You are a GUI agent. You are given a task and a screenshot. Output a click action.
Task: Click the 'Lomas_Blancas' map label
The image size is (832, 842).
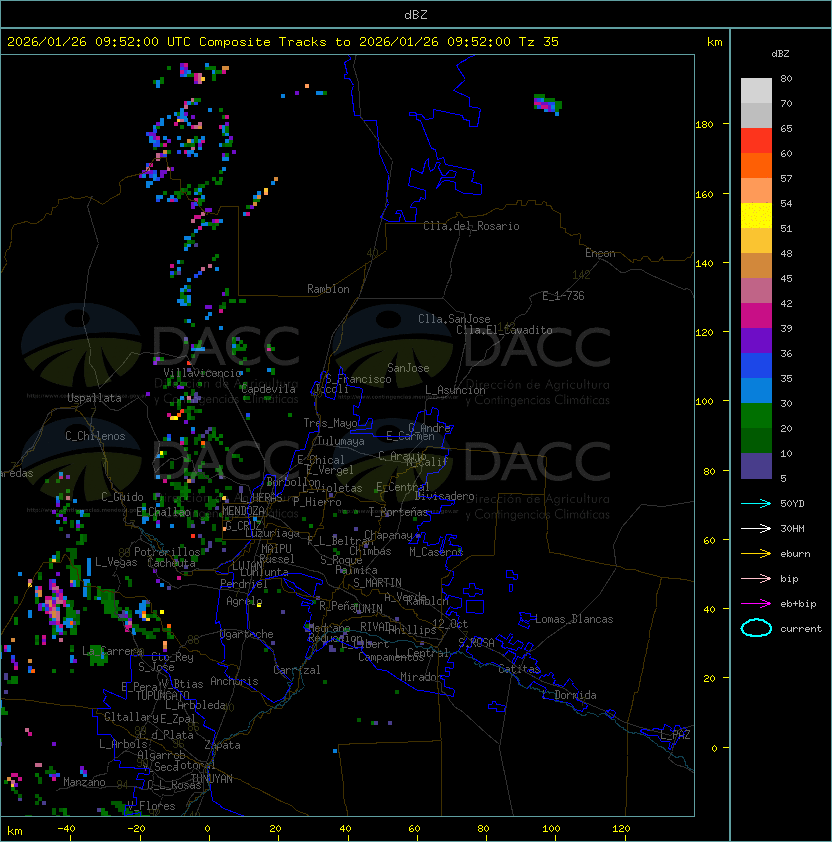coord(574,620)
